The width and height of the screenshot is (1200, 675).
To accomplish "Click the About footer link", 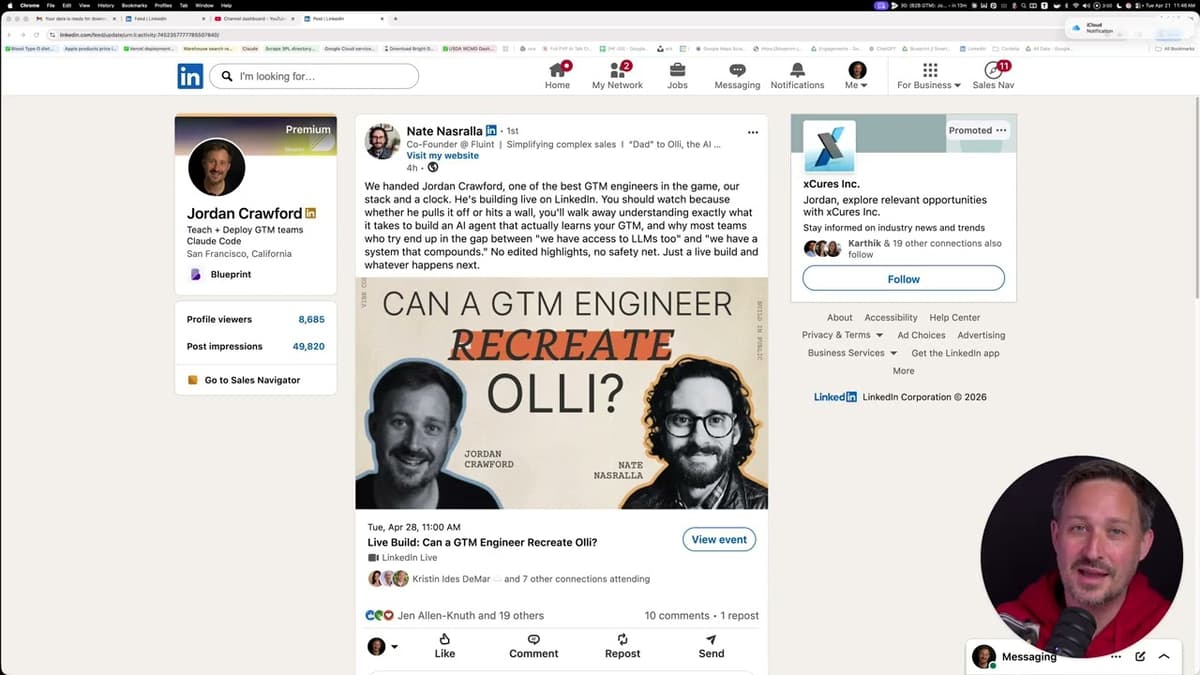I will [840, 318].
